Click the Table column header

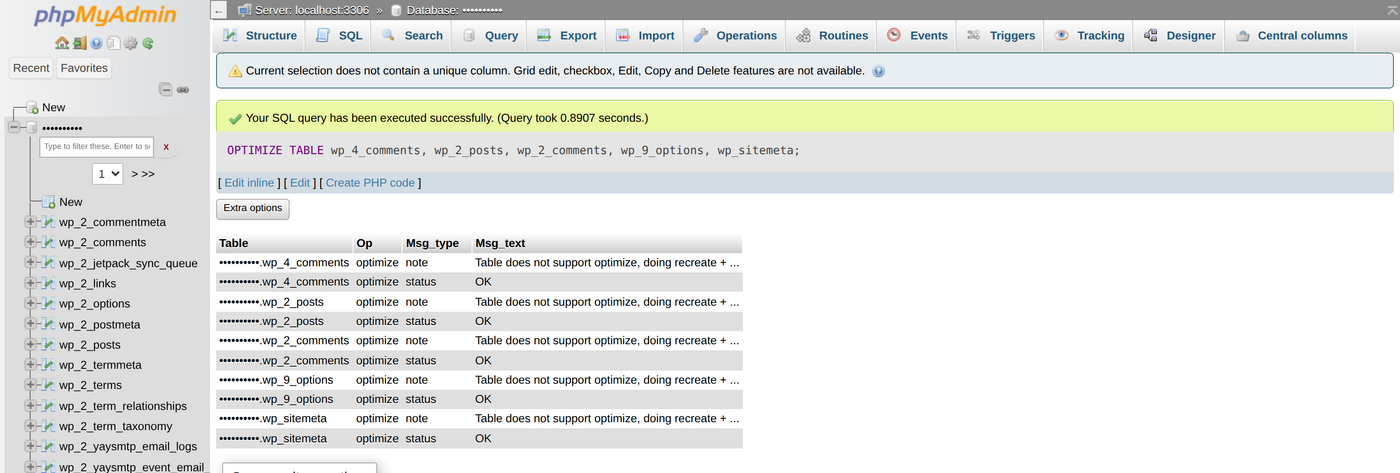pos(234,243)
